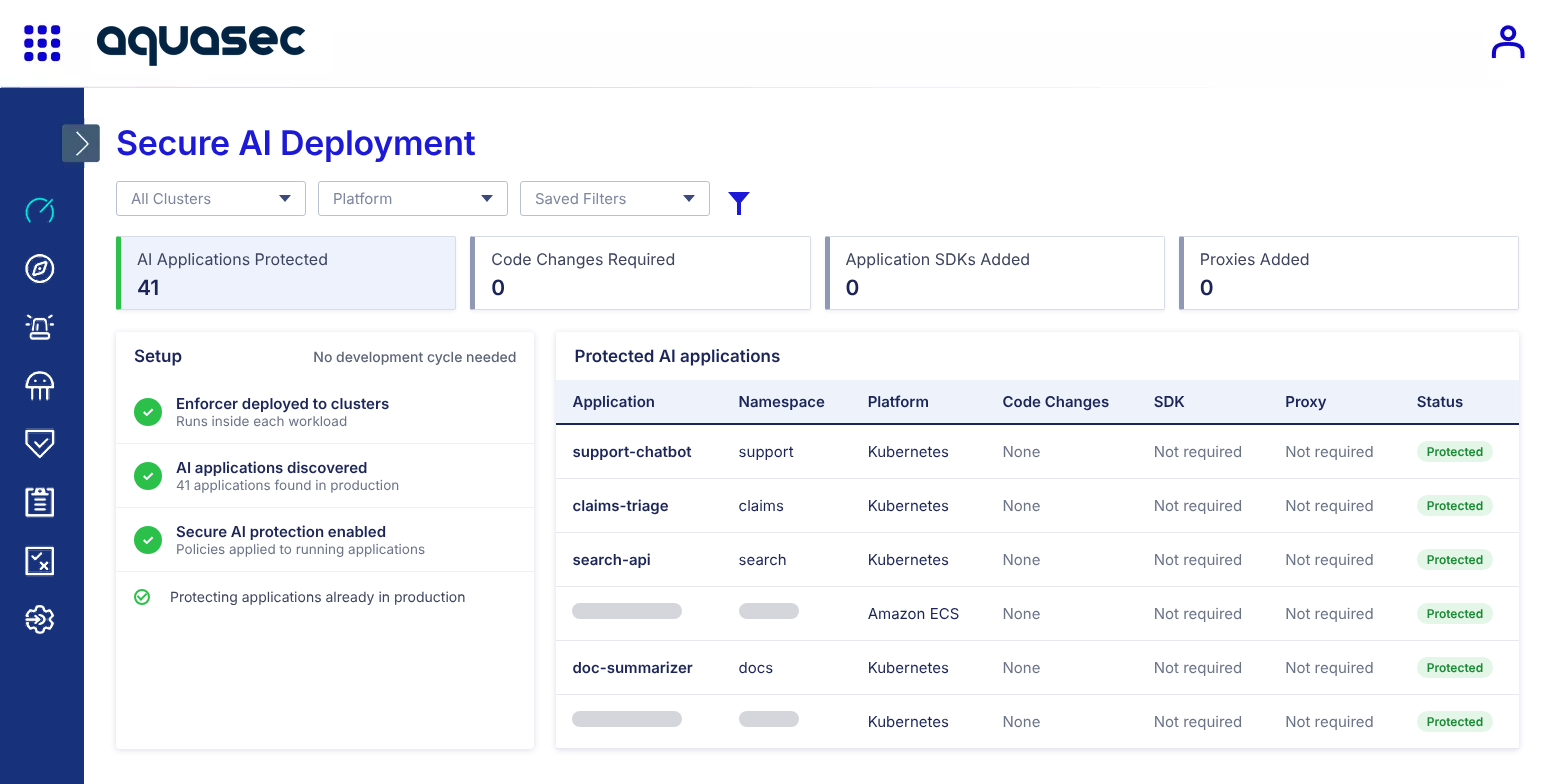The height and width of the screenshot is (784, 1551).
Task: Click green check beside Secure AI protection enabled
Action: point(148,540)
